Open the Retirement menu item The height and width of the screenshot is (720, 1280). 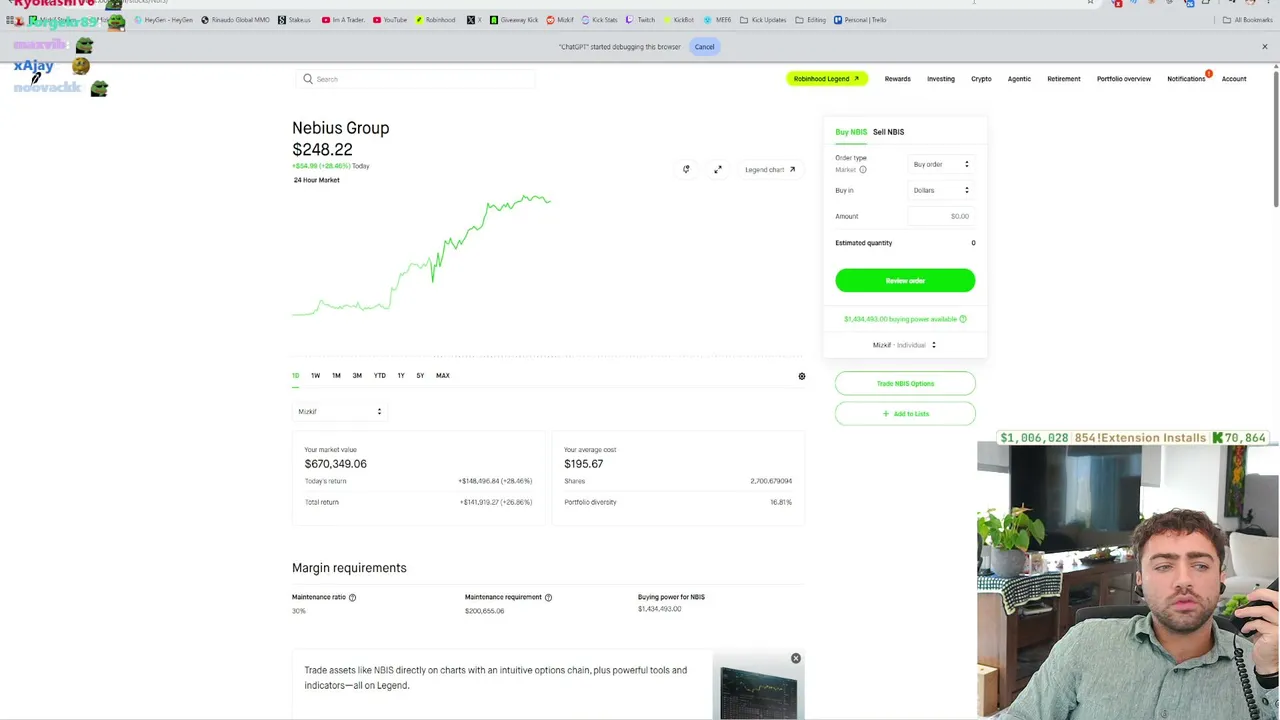[1064, 79]
